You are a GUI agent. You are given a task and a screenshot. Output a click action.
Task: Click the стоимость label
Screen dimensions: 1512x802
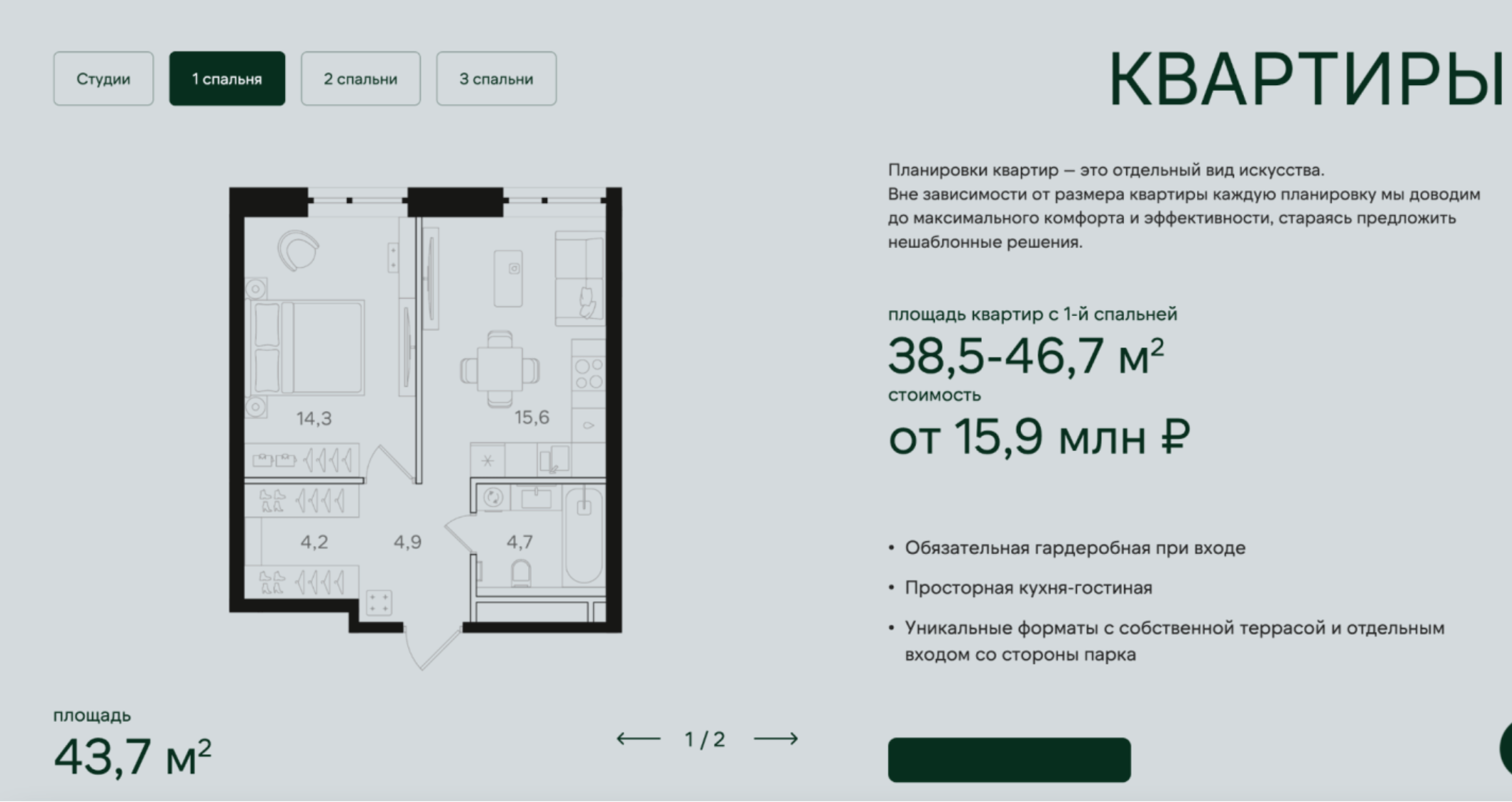[x=935, y=395]
